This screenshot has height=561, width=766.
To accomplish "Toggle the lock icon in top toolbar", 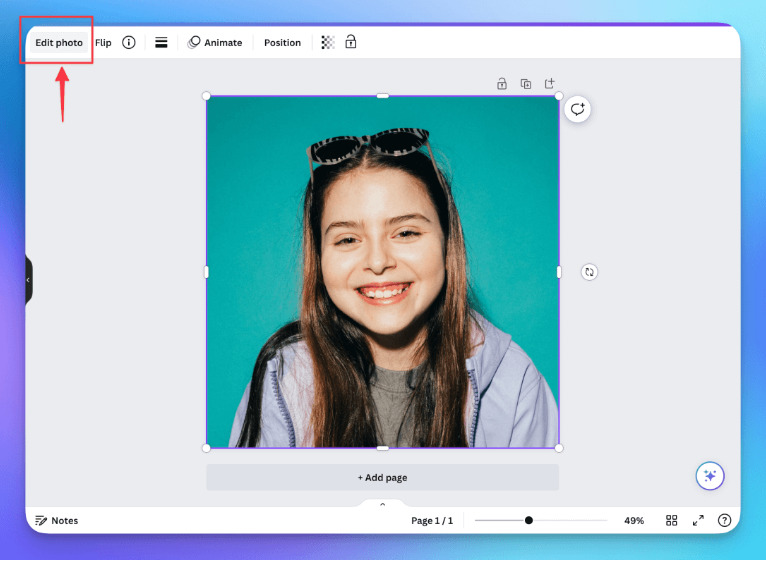I will click(x=351, y=42).
